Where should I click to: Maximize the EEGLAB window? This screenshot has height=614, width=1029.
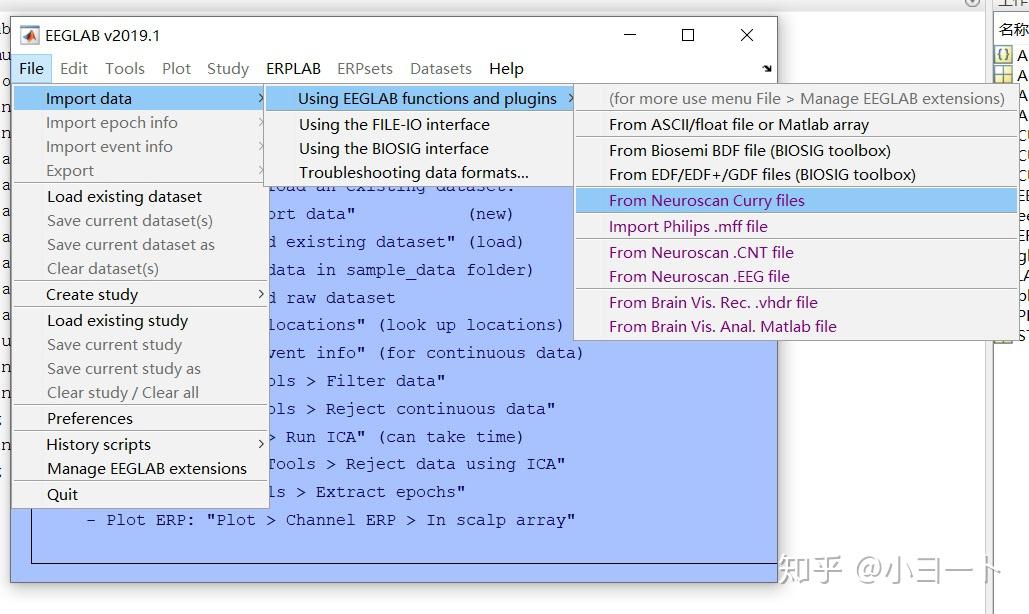point(688,35)
